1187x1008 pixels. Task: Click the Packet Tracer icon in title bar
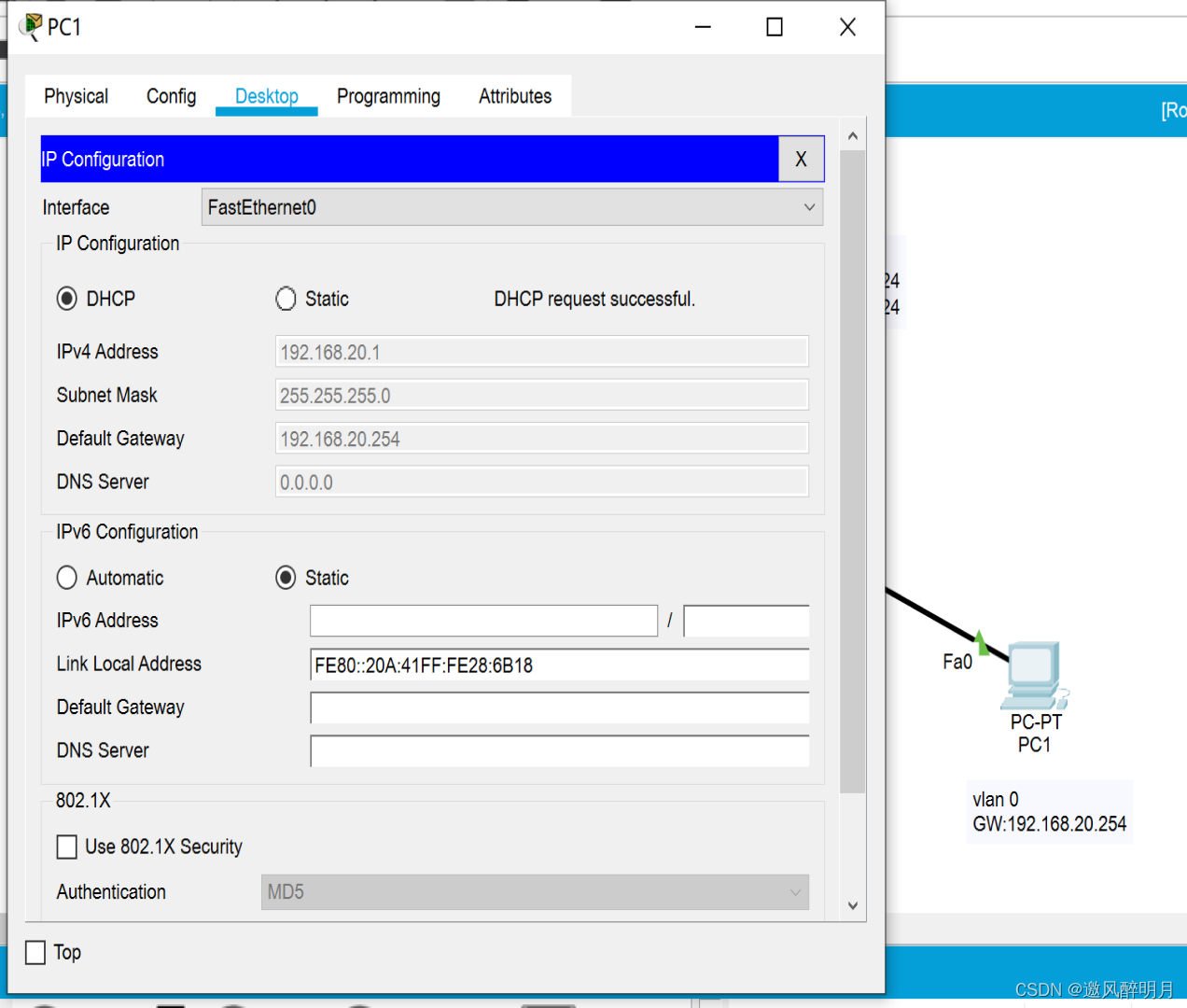[x=31, y=27]
